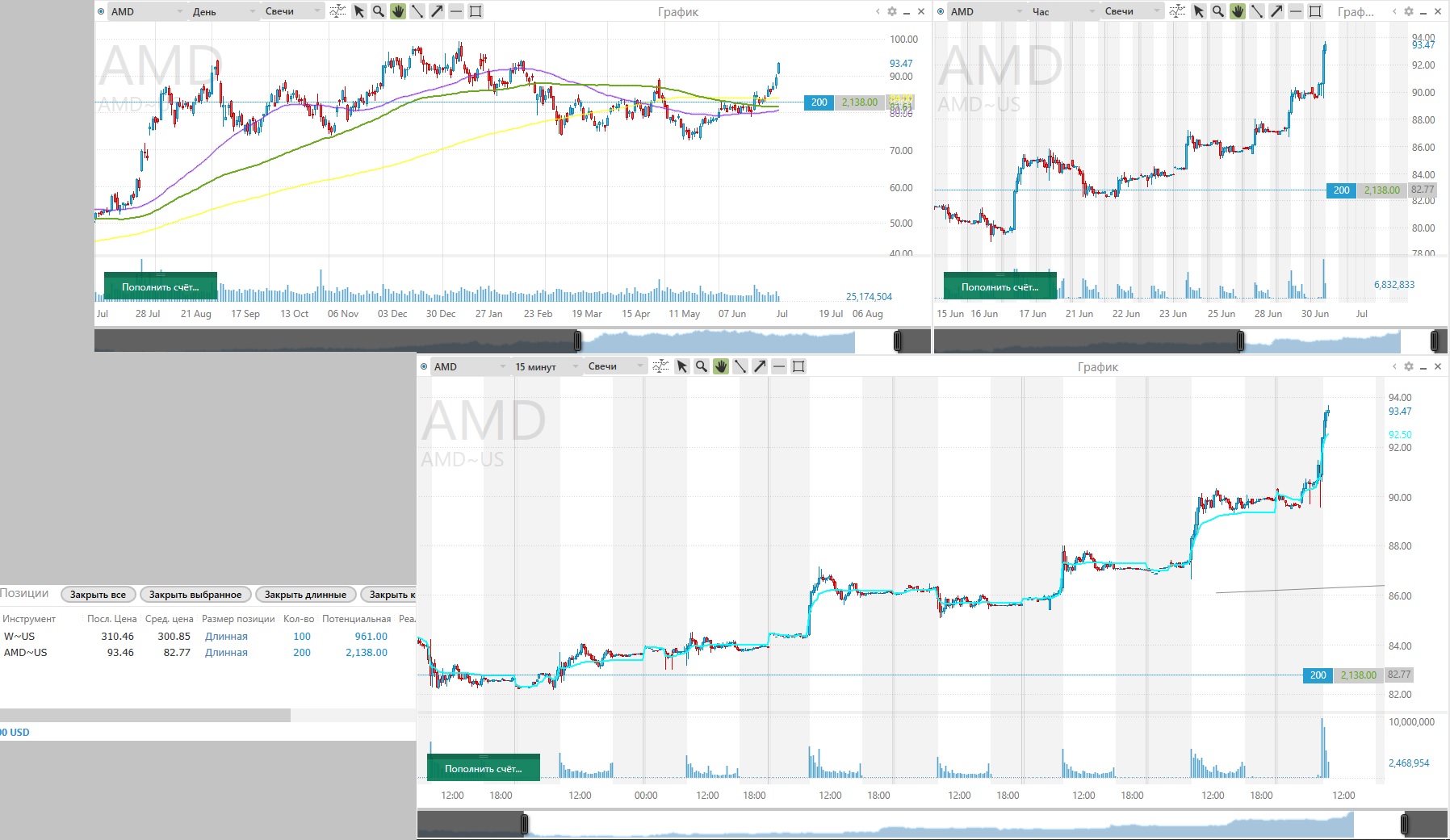Click back chevron in hourly chart header
This screenshot has width=1450, height=840.
(1394, 11)
